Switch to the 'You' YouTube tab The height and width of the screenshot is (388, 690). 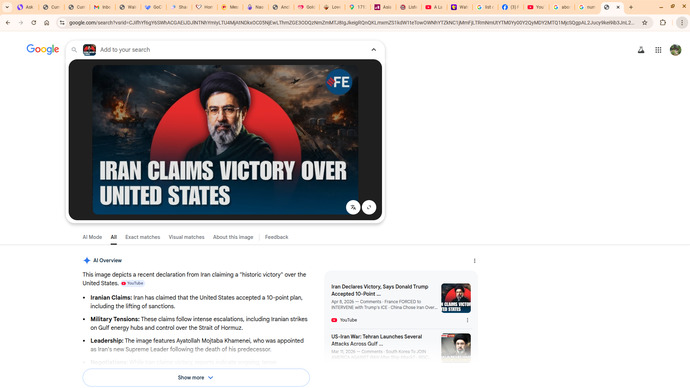pyautogui.click(x=536, y=7)
